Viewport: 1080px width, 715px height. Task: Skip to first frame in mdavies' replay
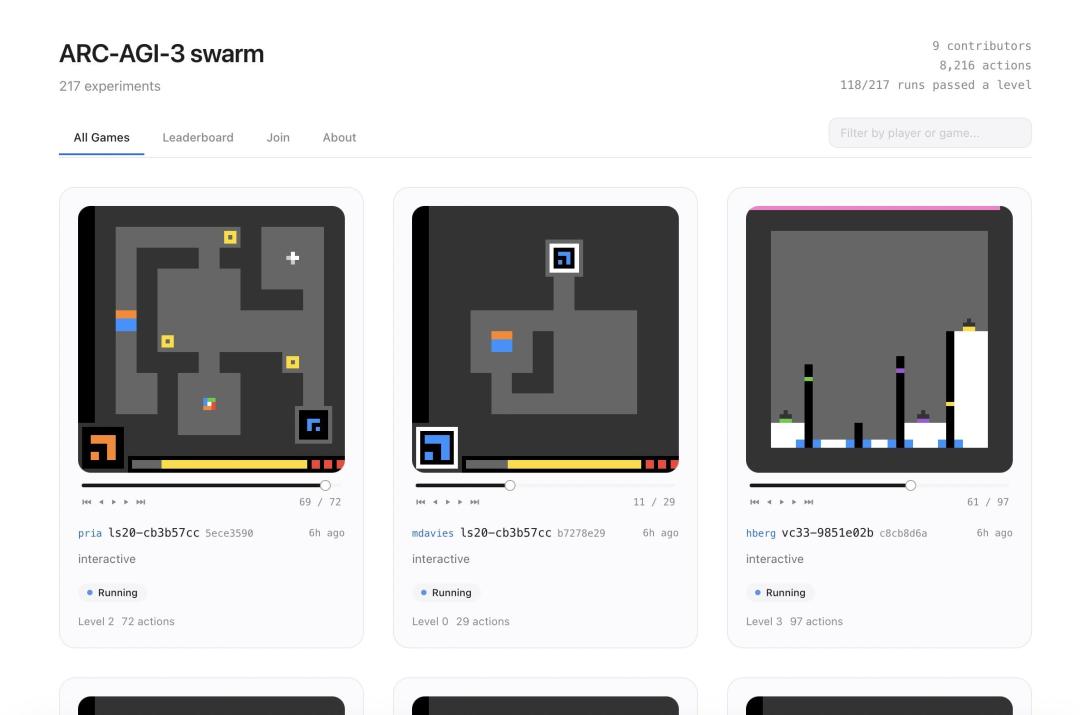tap(420, 502)
